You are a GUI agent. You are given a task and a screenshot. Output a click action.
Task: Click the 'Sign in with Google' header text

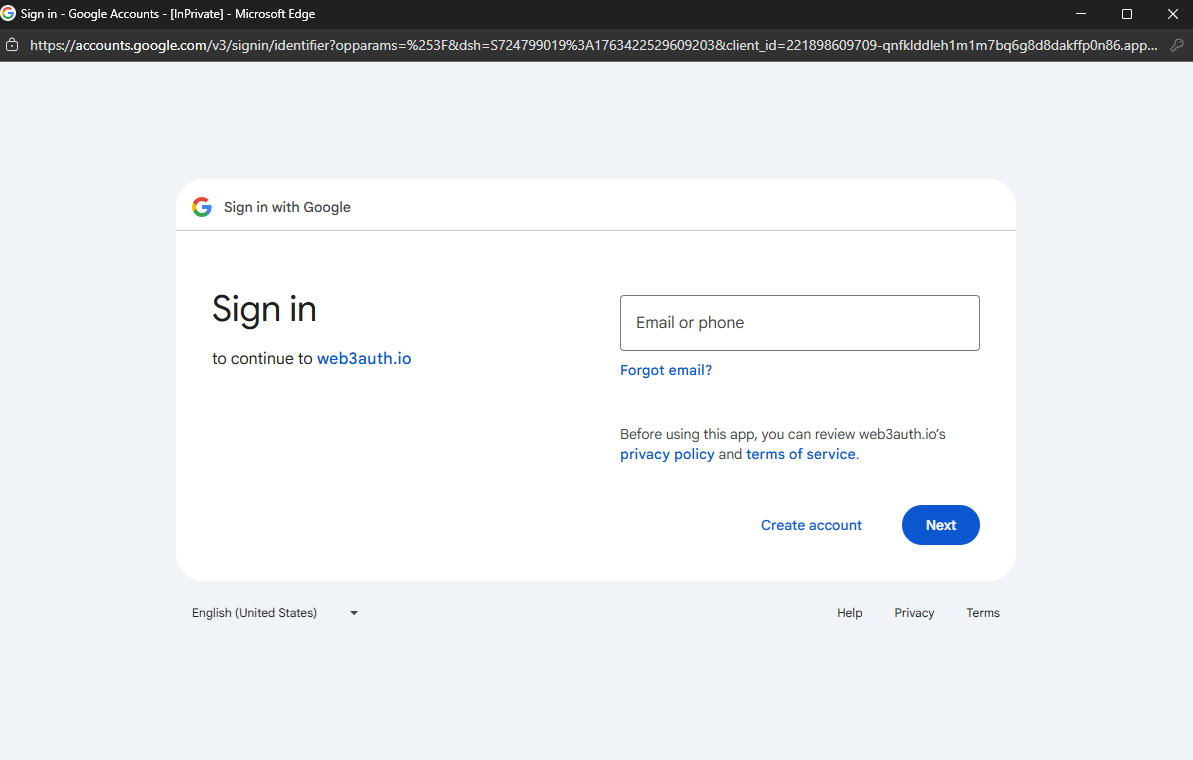[x=287, y=207]
